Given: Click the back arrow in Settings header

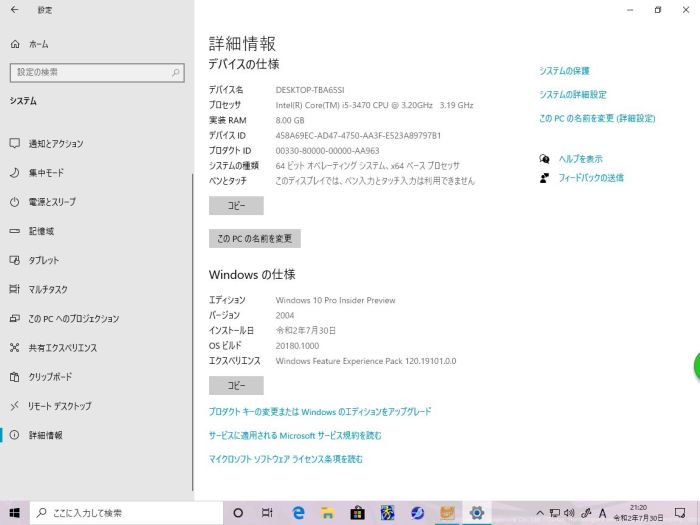Looking at the screenshot, I should click(15, 10).
